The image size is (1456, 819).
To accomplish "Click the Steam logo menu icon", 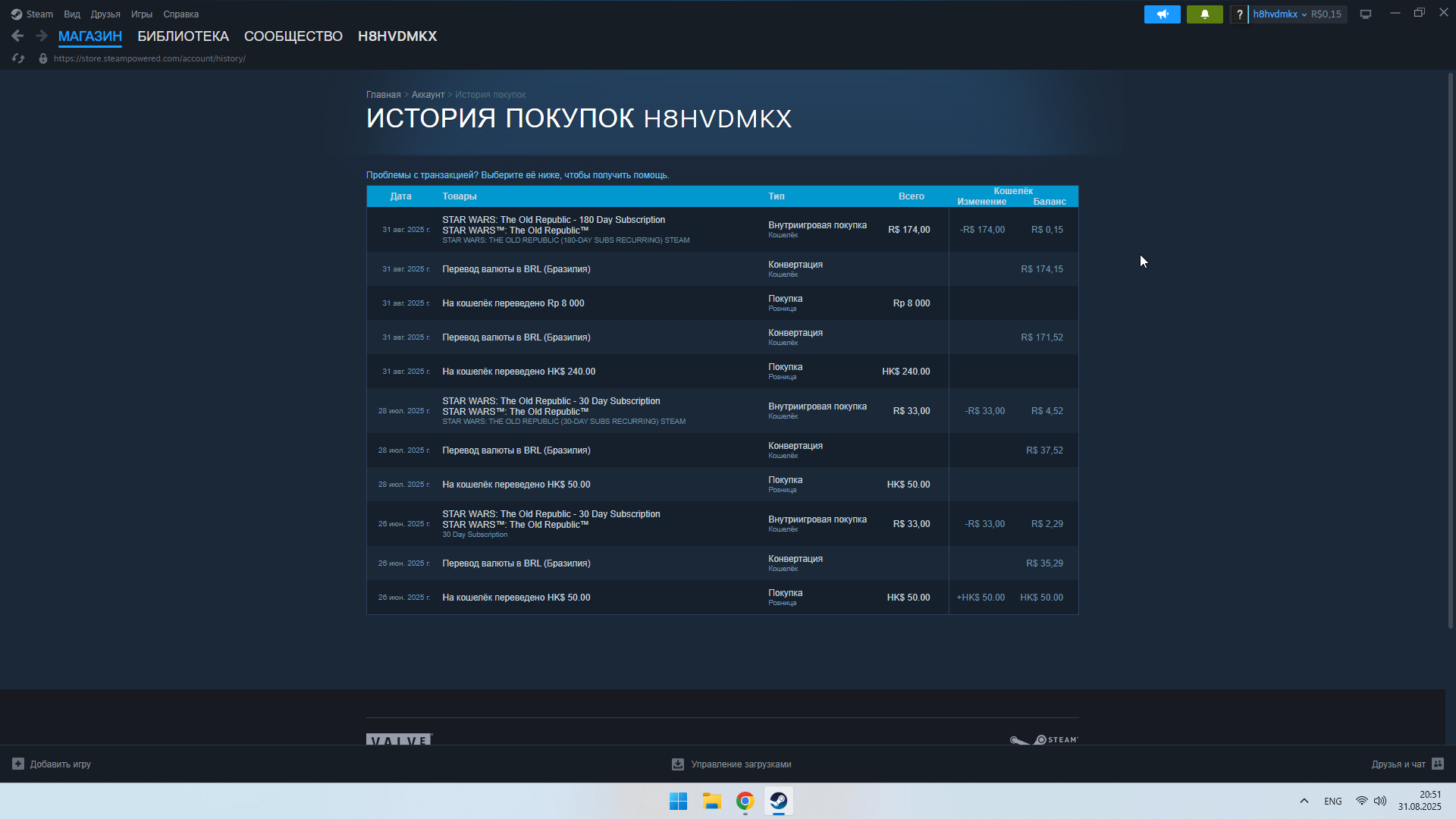I will click(17, 14).
